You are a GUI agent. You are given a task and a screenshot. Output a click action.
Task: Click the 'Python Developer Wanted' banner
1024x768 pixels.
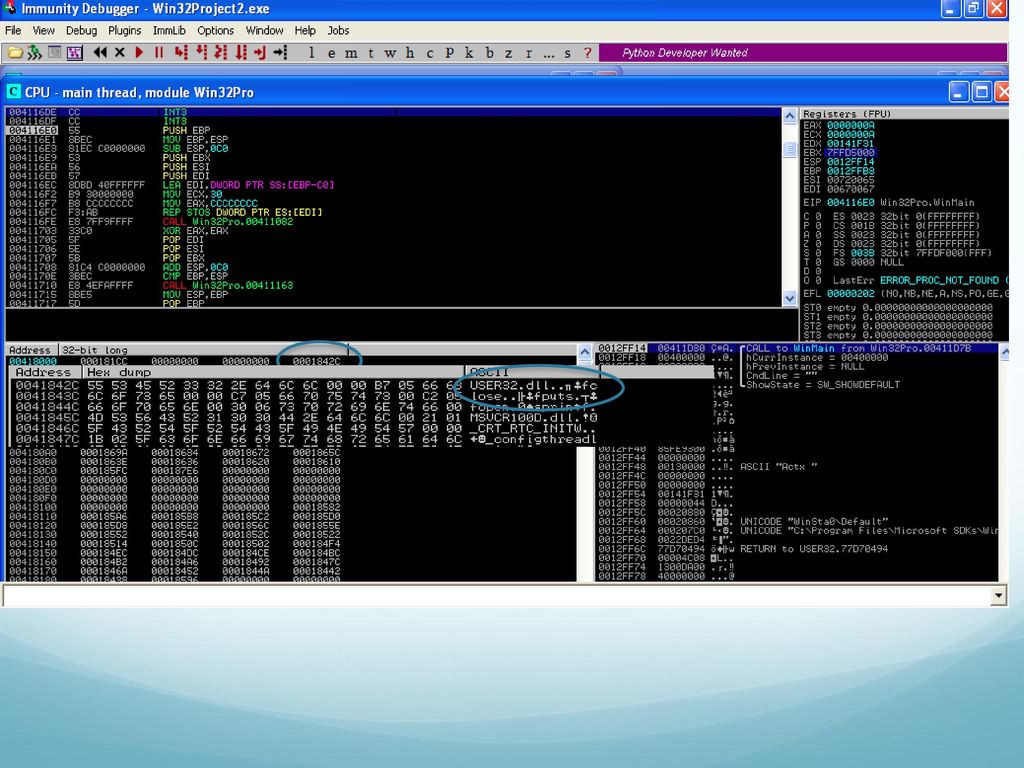pyautogui.click(x=803, y=53)
